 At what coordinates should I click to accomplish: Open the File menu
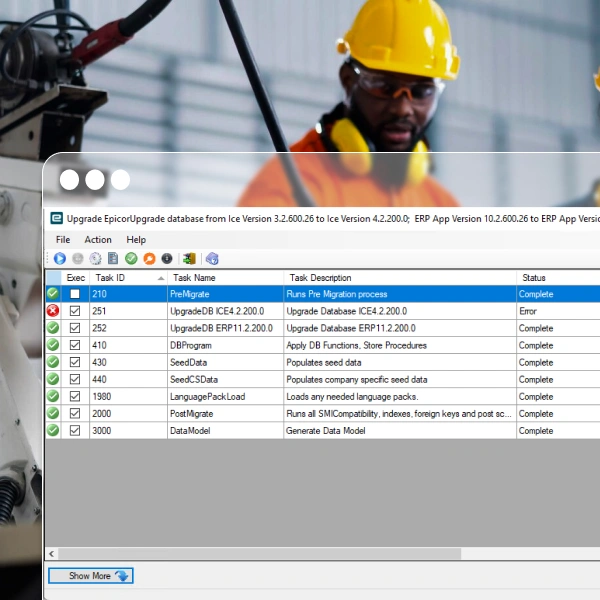click(63, 240)
